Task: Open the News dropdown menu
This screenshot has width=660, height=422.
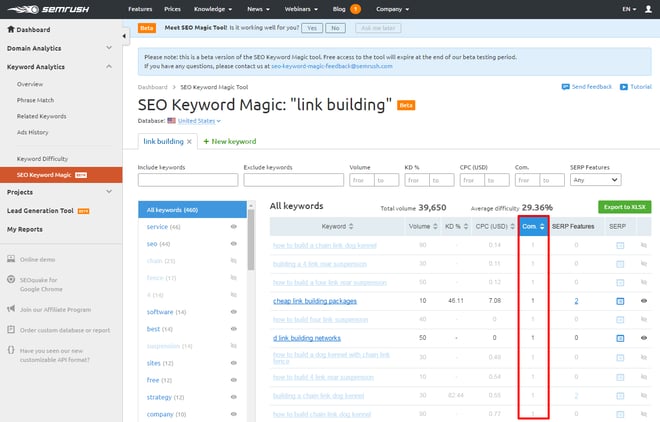Action: pos(258,9)
